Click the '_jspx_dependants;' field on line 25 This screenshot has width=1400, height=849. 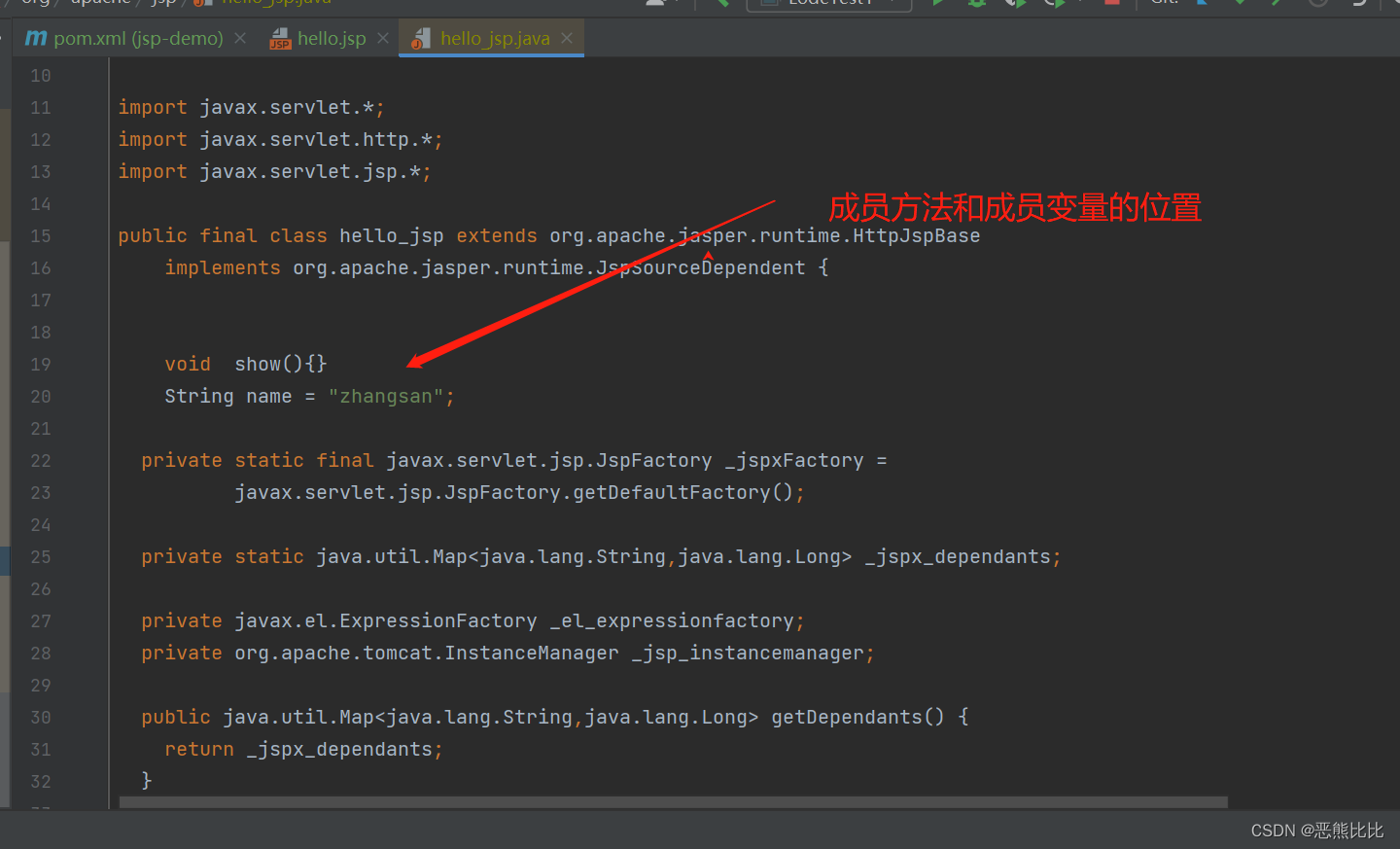coord(963,557)
